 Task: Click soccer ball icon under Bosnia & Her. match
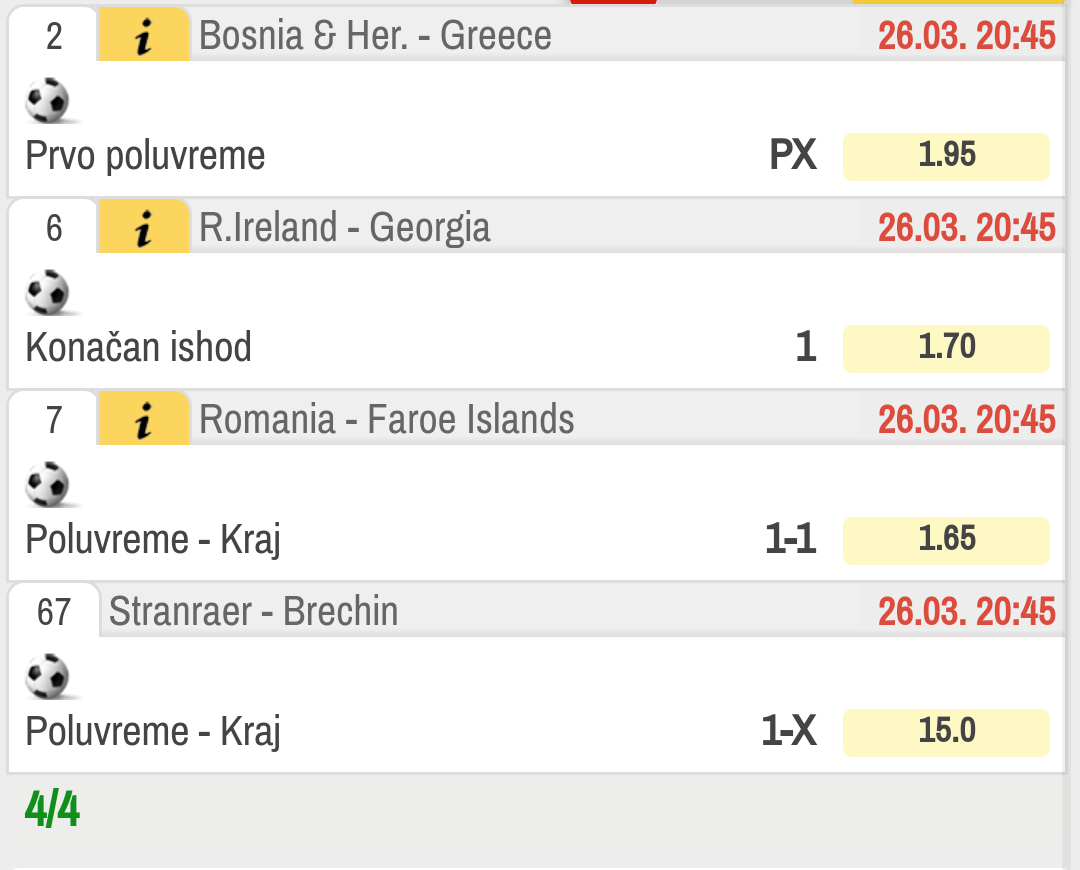(x=48, y=101)
